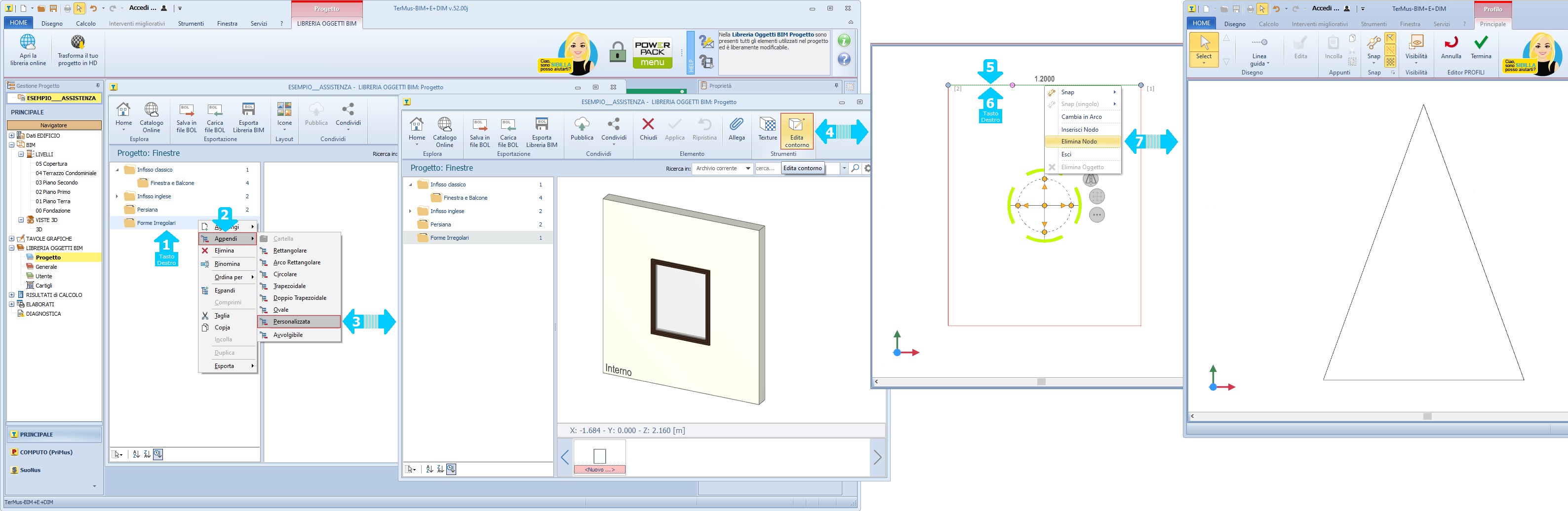The image size is (1568, 511).
Task: Select Personalizzata in the Appendi submenu
Action: coord(292,322)
